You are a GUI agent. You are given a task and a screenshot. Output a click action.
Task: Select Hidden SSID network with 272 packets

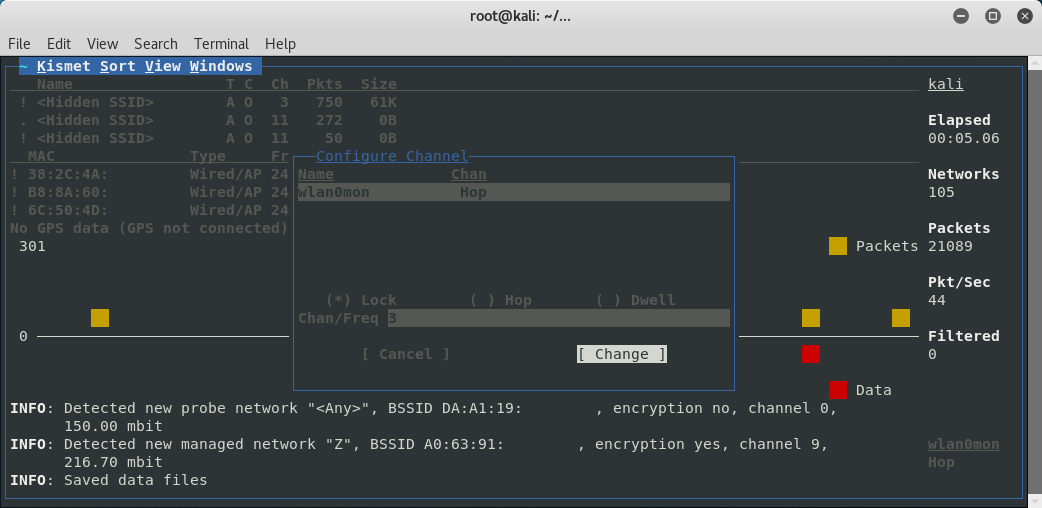coord(208,120)
